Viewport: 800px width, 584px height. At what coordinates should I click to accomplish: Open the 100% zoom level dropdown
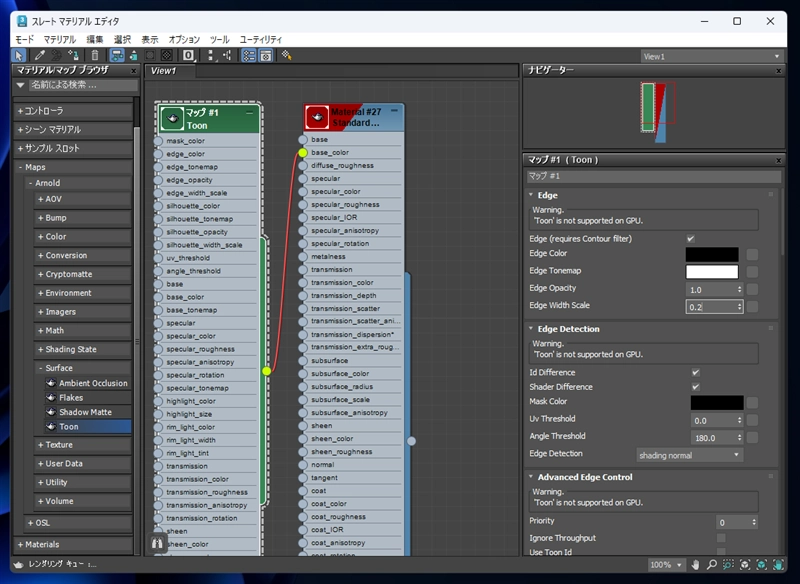[666, 565]
